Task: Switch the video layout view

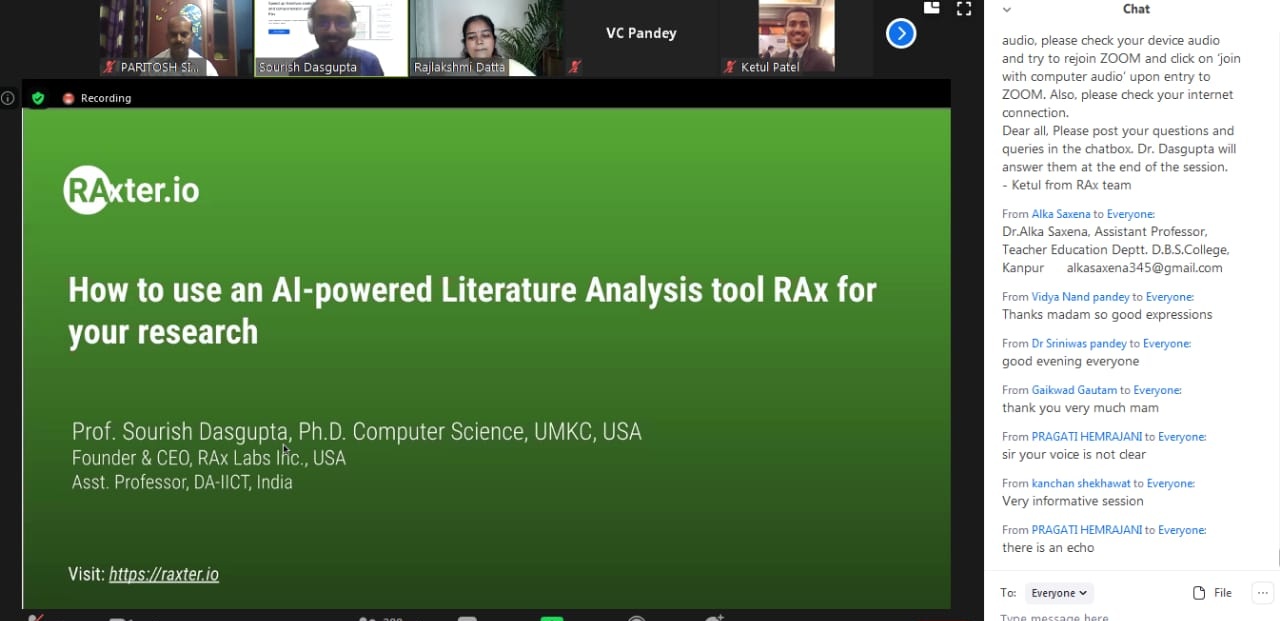Action: tap(932, 7)
